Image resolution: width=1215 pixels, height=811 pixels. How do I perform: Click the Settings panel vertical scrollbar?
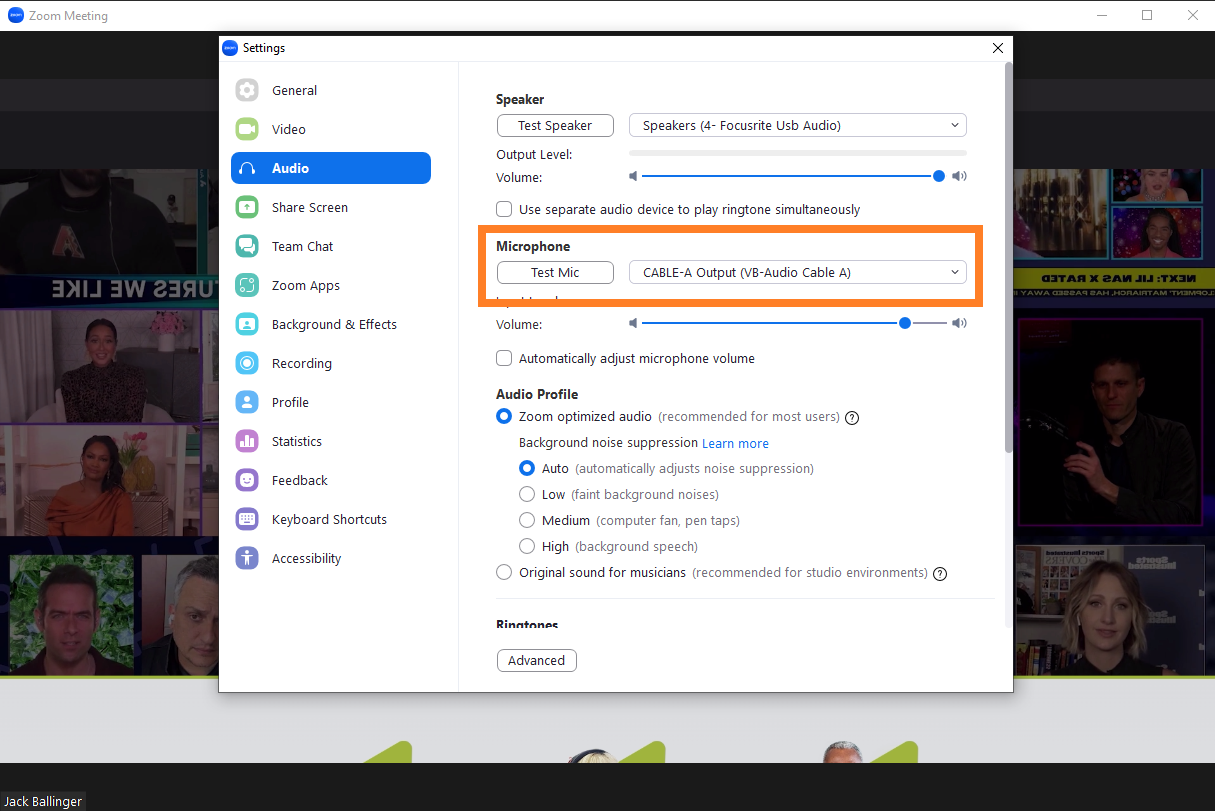[x=1008, y=256]
